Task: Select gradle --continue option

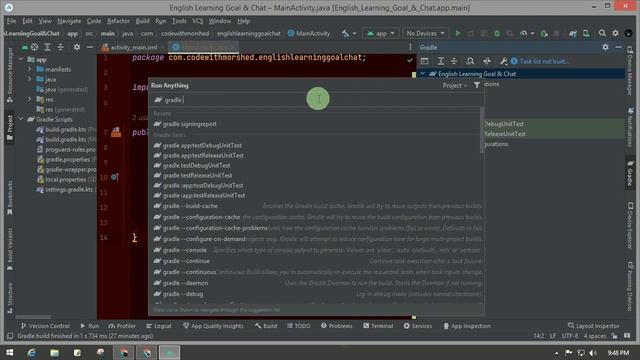Action: click(316, 261)
